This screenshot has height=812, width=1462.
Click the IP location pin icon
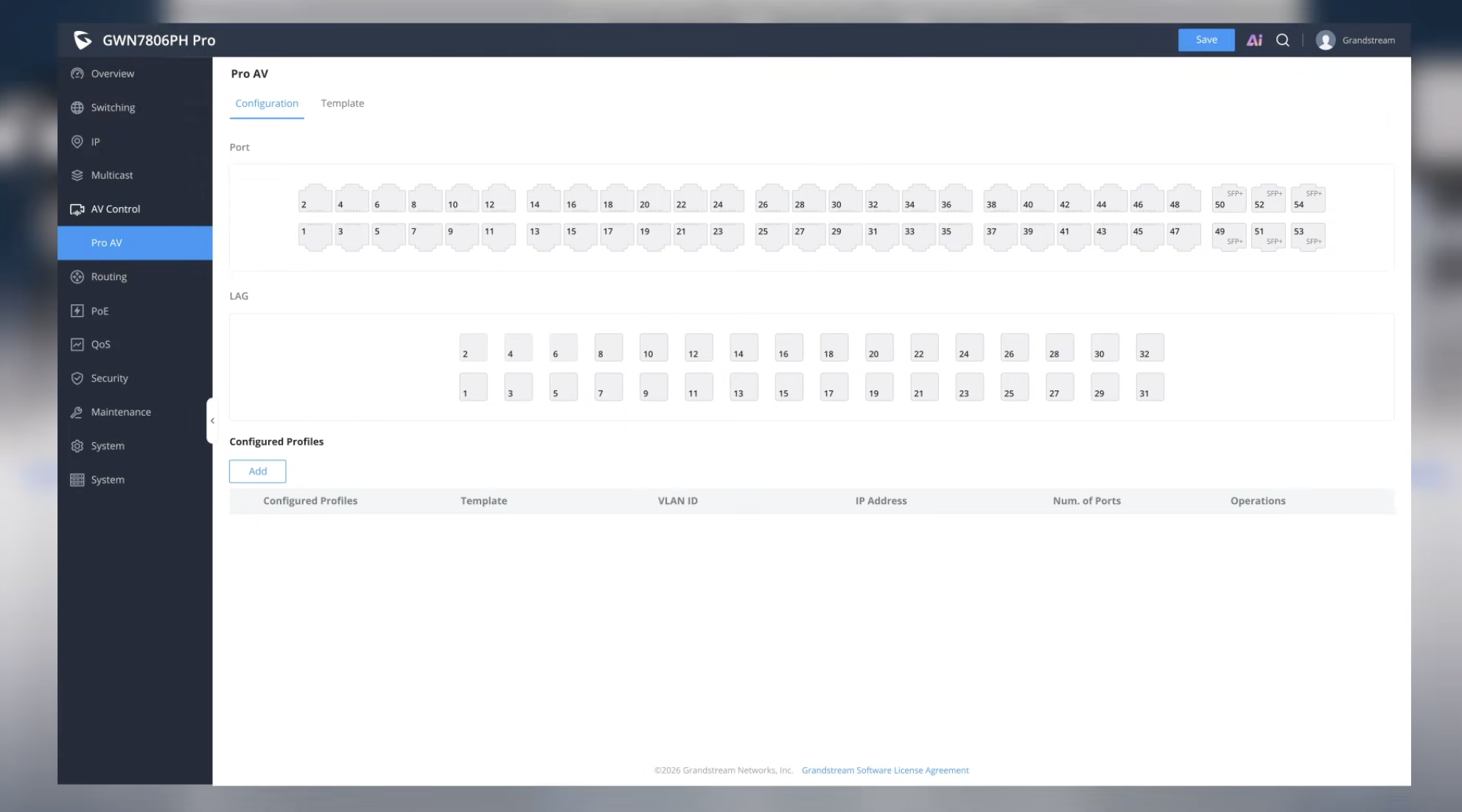point(77,141)
